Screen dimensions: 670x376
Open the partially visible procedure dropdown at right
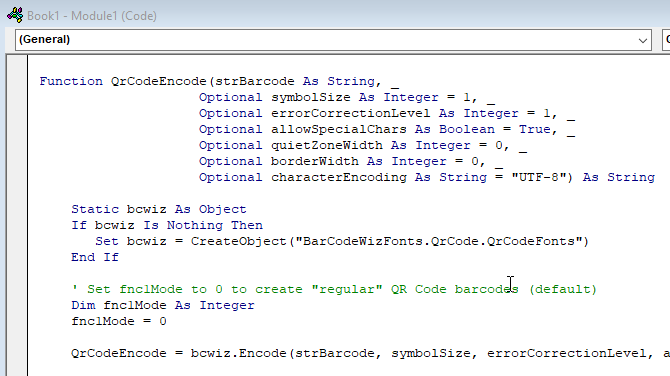click(x=666, y=40)
